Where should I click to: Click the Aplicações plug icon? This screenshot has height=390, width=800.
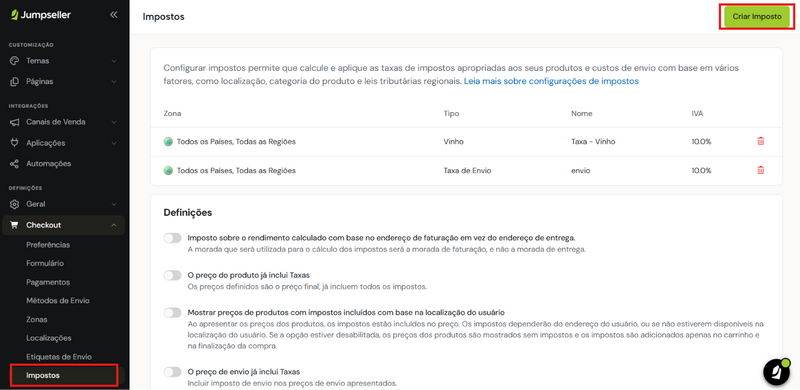14,143
